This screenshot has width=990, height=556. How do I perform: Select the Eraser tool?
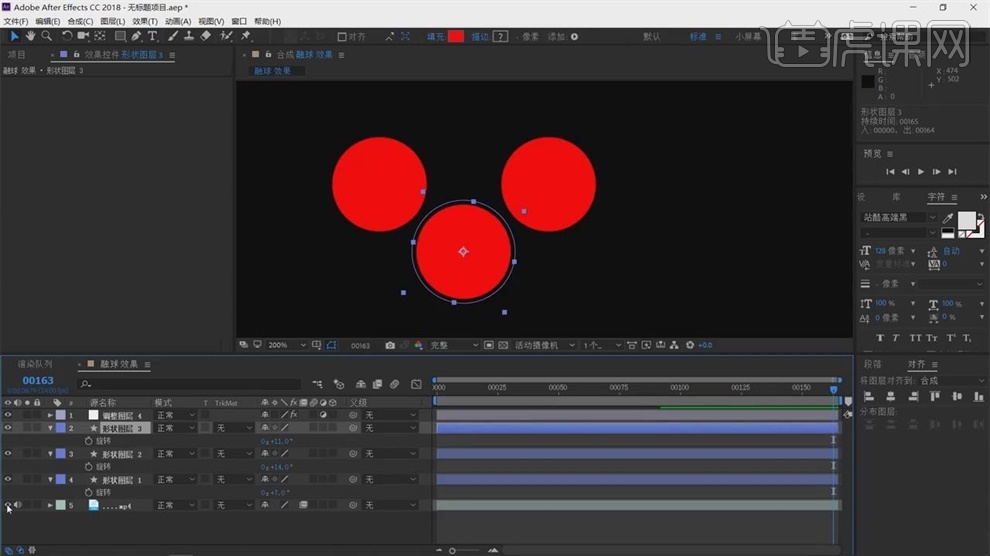click(206, 36)
